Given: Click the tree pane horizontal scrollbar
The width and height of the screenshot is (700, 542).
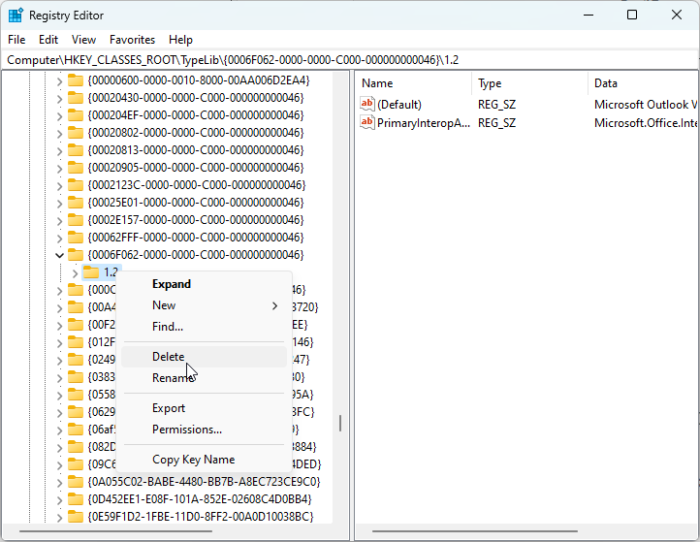Looking at the screenshot, I should tap(116, 531).
